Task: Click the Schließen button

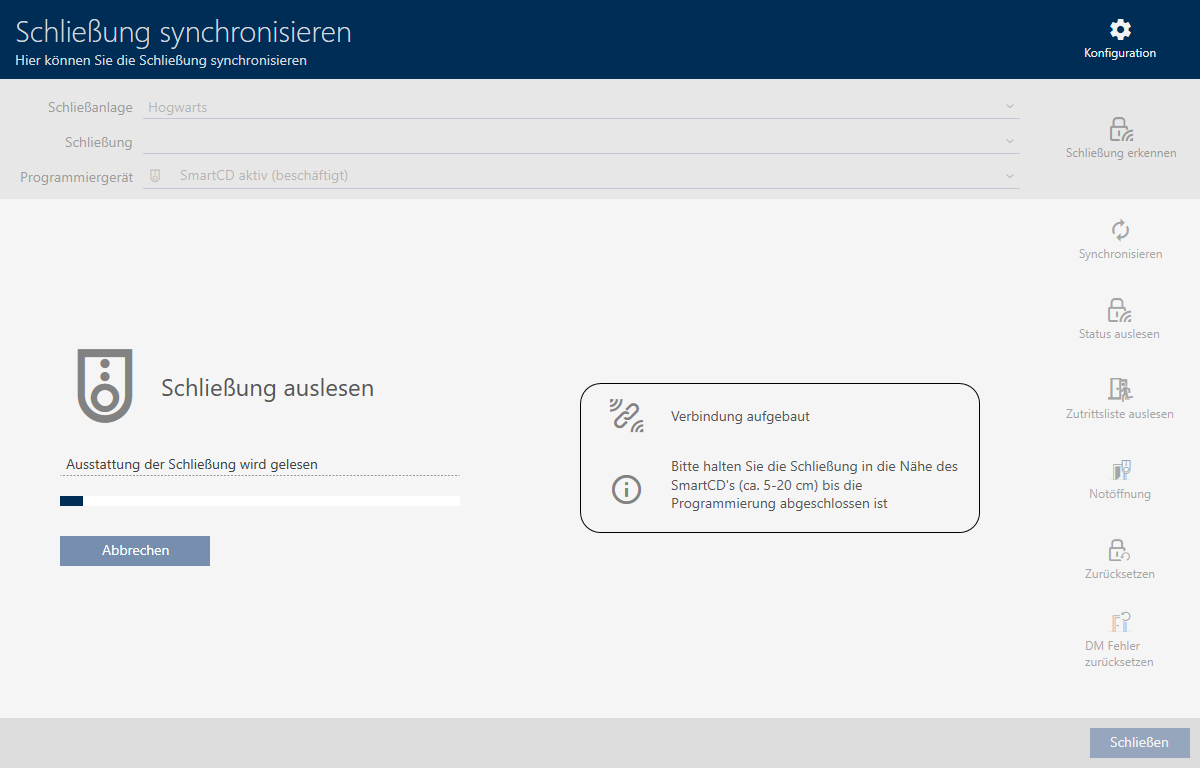Action: pos(1139,742)
